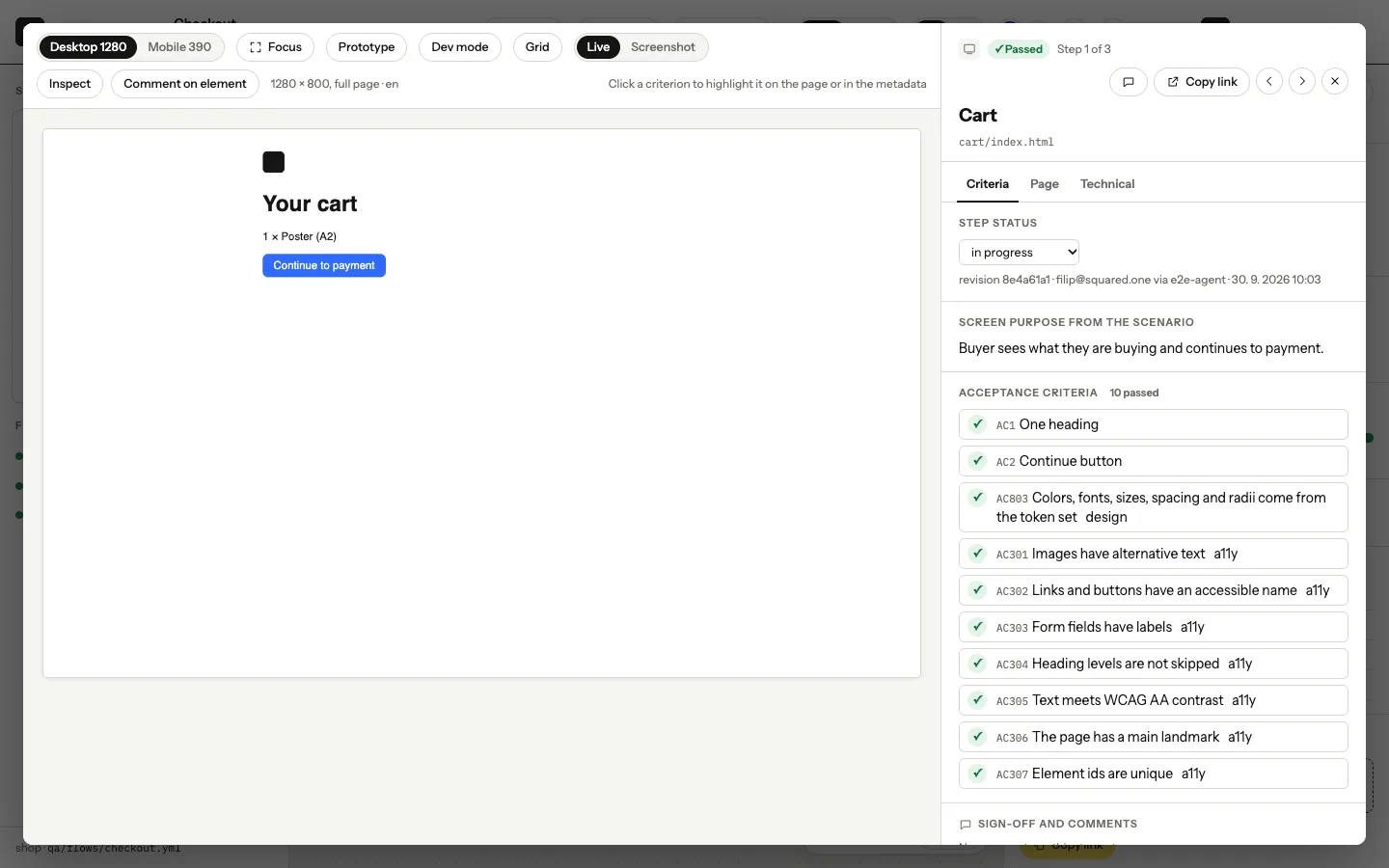This screenshot has width=1389, height=868.
Task: Click Continue to payment in the preview
Action: [324, 265]
